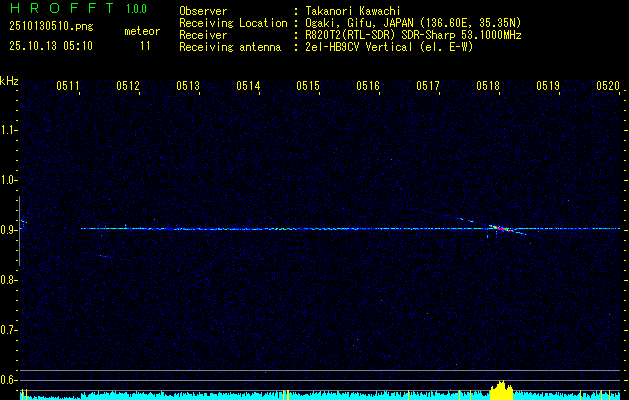The image size is (629, 400).
Task: Click the 0513 time marker
Action: pyautogui.click(x=188, y=85)
